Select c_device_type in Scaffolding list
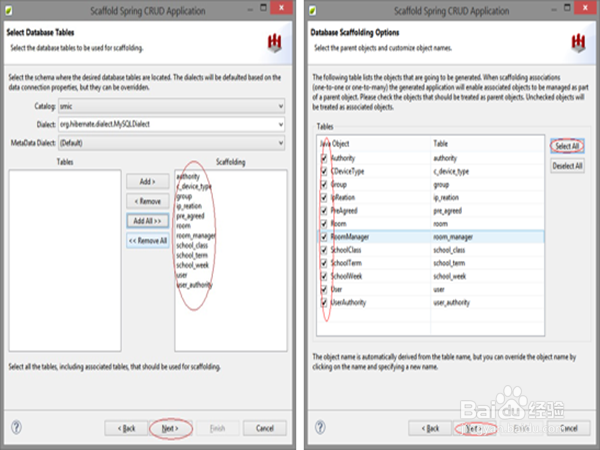This screenshot has width=600, height=450. tap(194, 186)
